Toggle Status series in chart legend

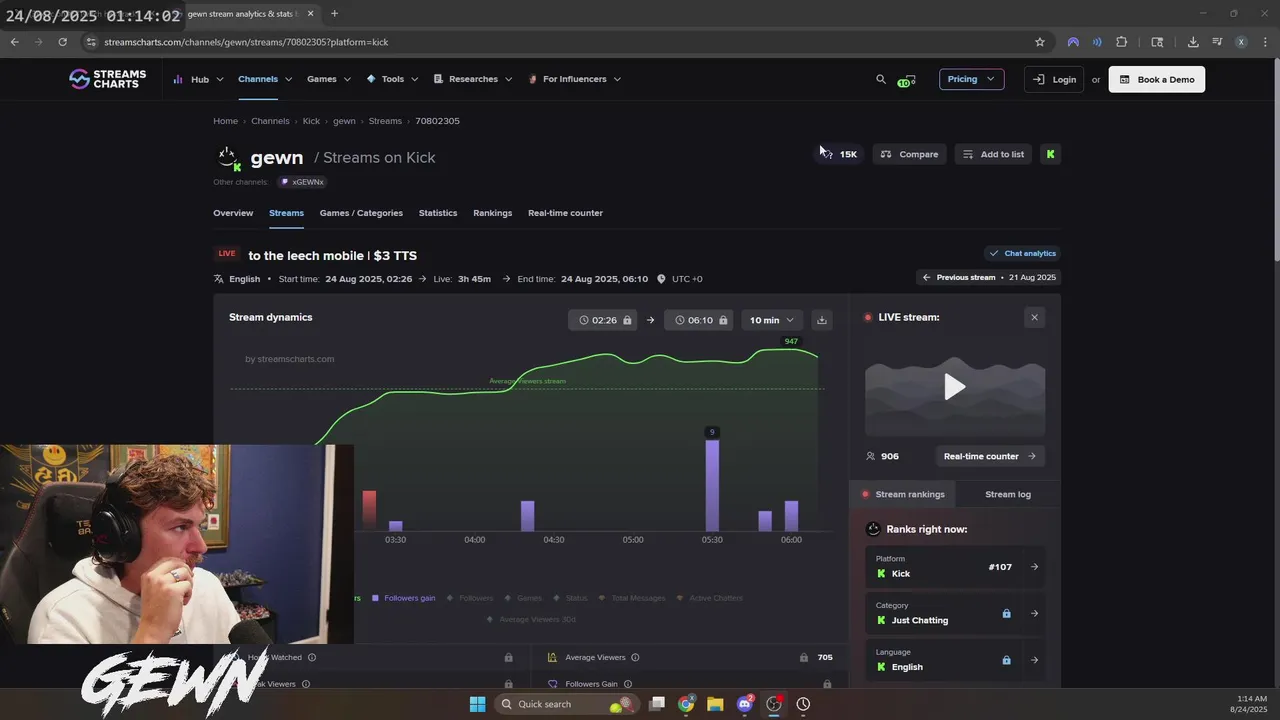pyautogui.click(x=570, y=598)
